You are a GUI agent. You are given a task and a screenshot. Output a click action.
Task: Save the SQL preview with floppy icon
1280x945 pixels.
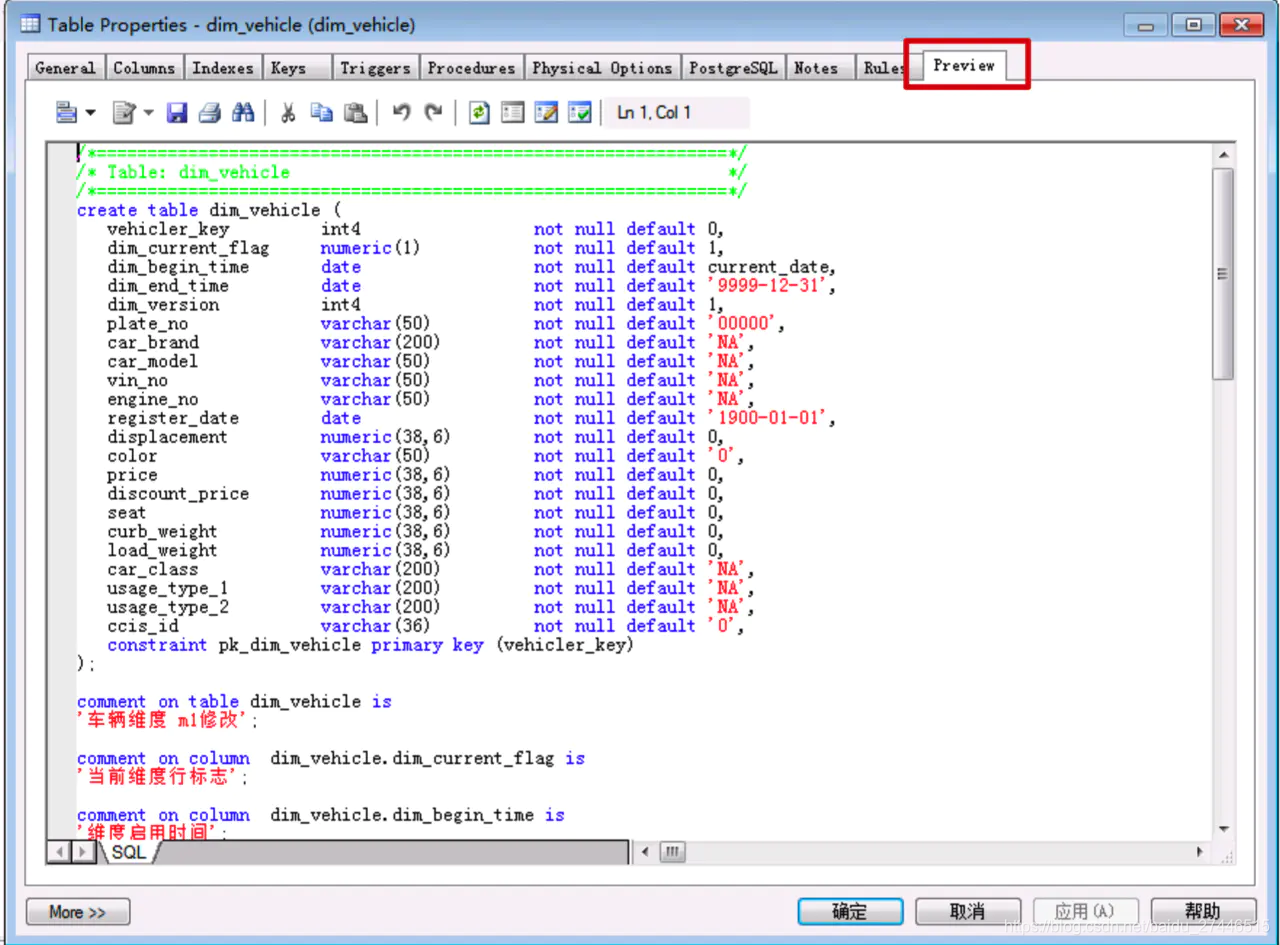pos(177,113)
